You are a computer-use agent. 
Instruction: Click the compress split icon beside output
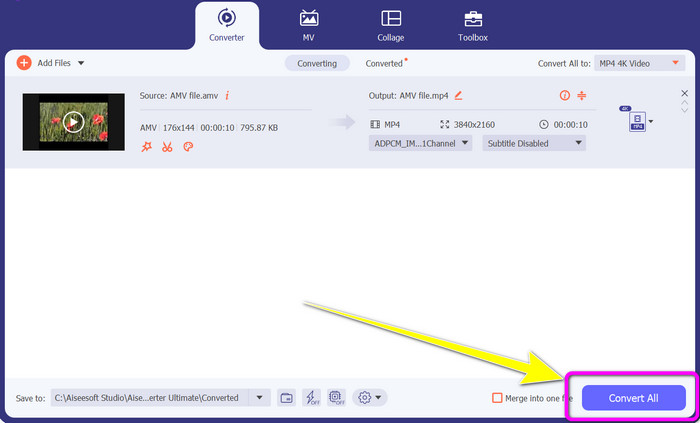click(580, 96)
